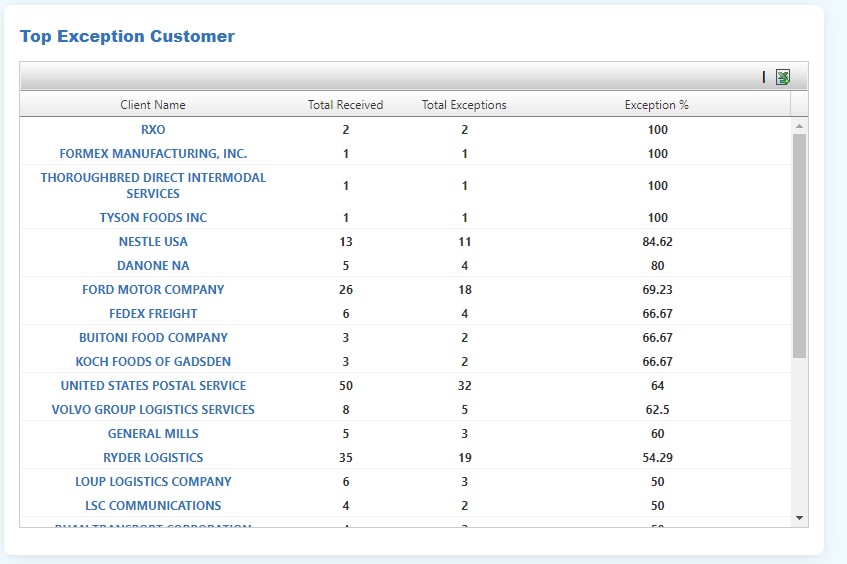This screenshot has width=847, height=564.
Task: Select GENERAL MILLS exception value 60
Action: 657,433
